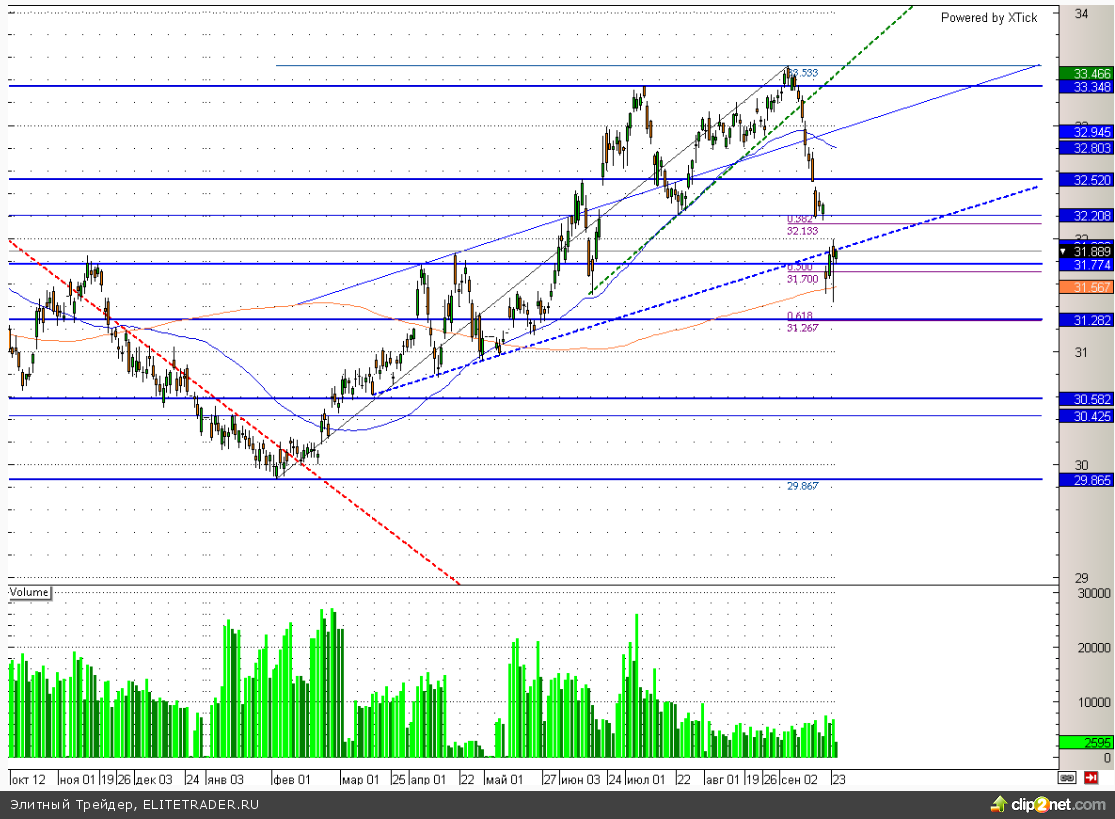Click the 0.618 Fibonacci level label
The width and height of the screenshot is (1115, 819).
pyautogui.click(x=799, y=316)
